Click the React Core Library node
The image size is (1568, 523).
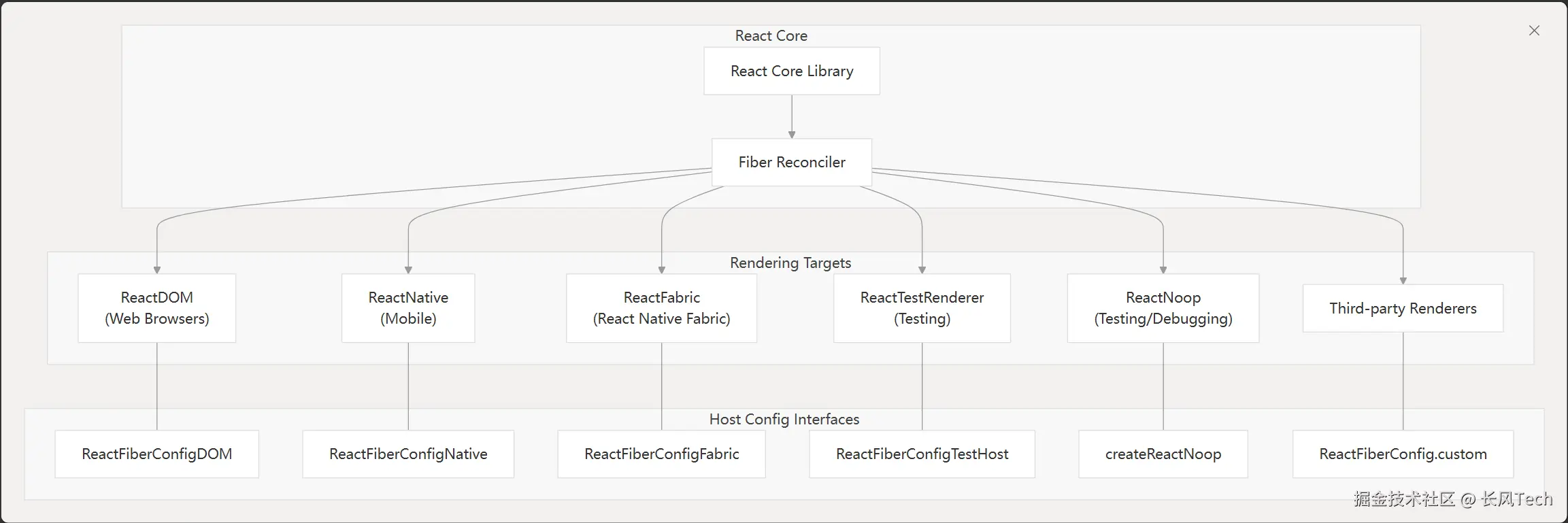click(x=792, y=71)
